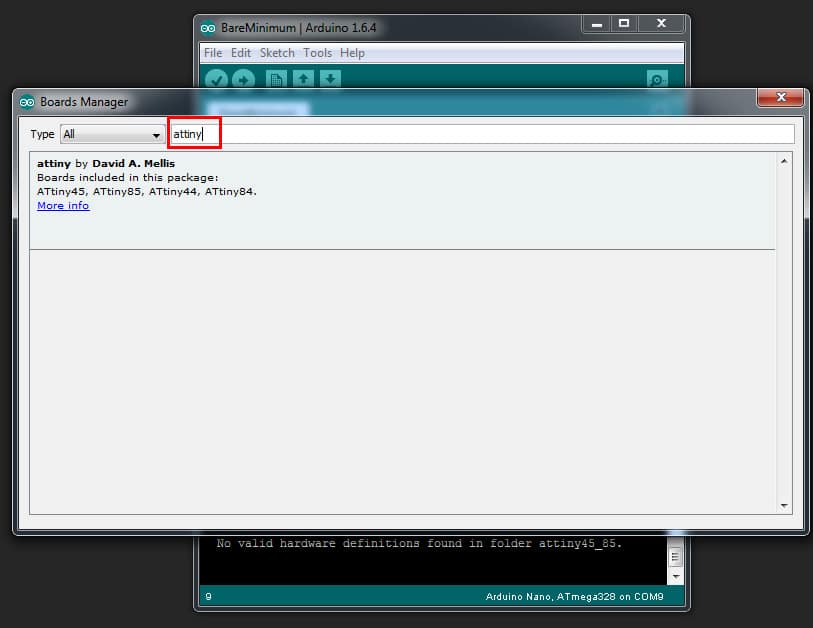Open the Edit menu
This screenshot has width=813, height=628.
point(241,53)
